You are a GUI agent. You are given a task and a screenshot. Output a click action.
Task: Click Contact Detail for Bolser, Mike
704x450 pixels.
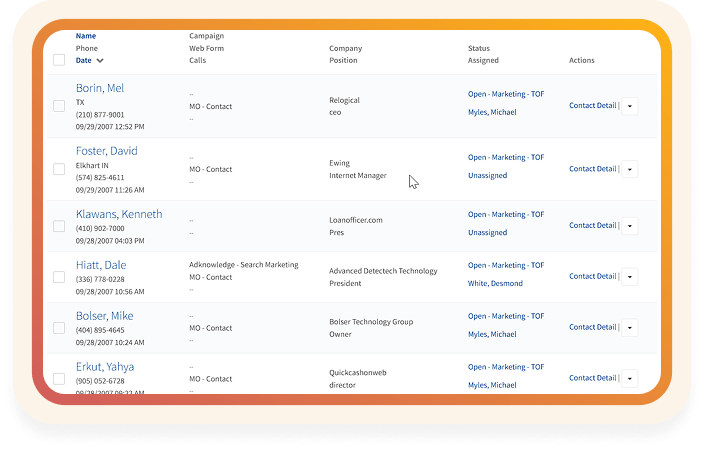593,327
